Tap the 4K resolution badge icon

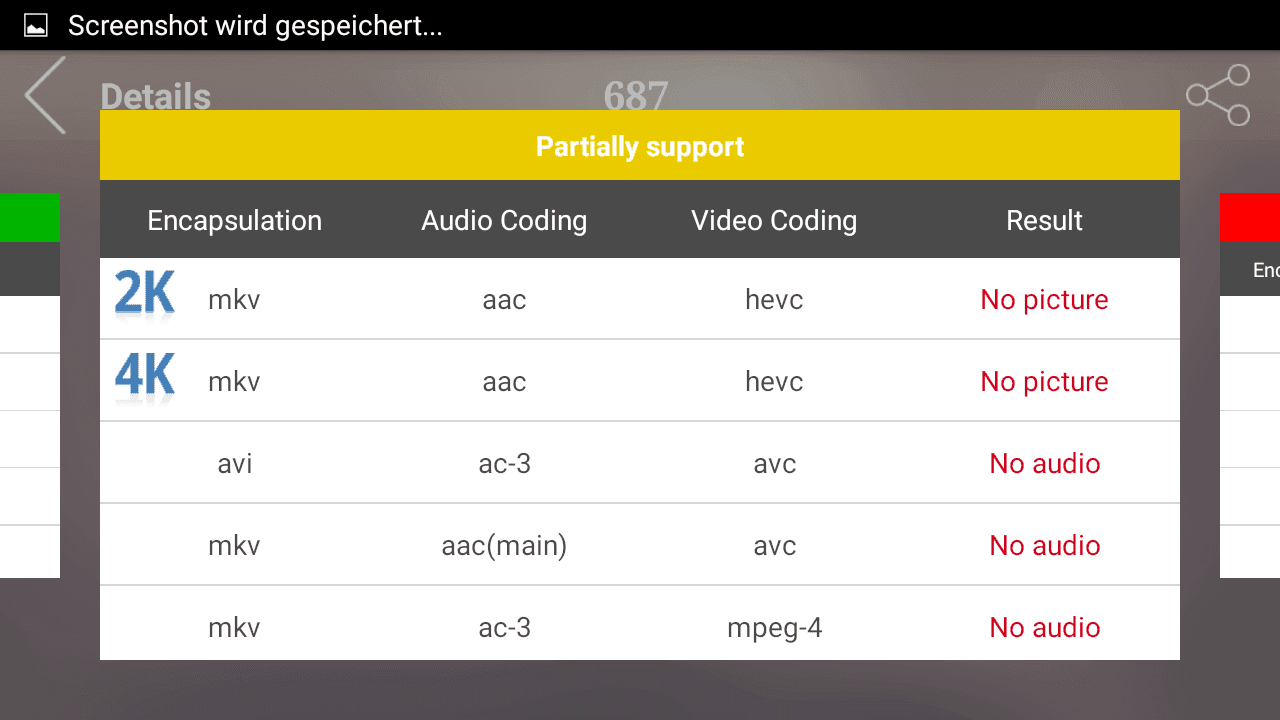click(145, 378)
